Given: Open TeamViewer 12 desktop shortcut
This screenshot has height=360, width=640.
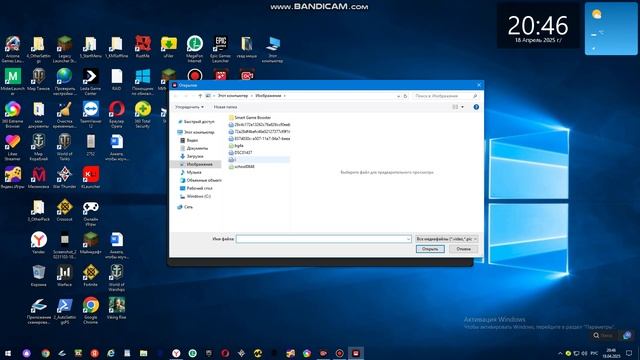Looking at the screenshot, I should point(91,115).
